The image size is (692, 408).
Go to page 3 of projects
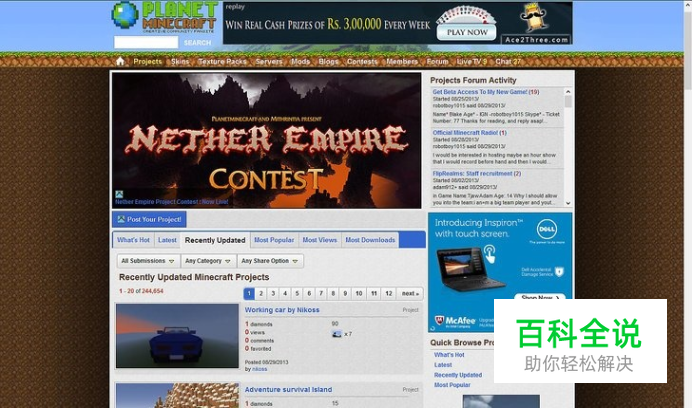(273, 293)
